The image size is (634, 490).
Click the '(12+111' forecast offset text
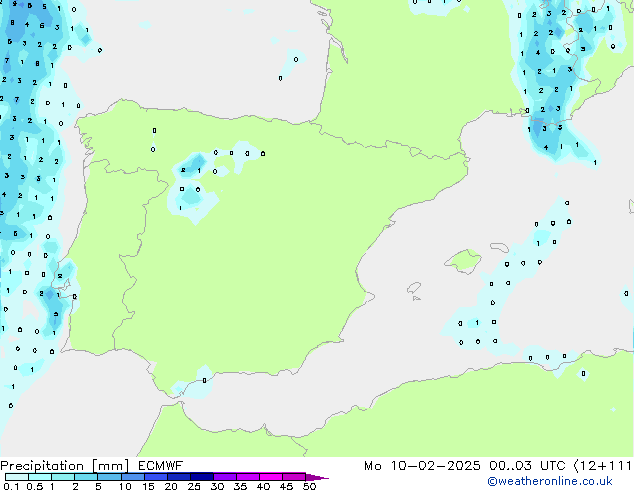[602, 466]
